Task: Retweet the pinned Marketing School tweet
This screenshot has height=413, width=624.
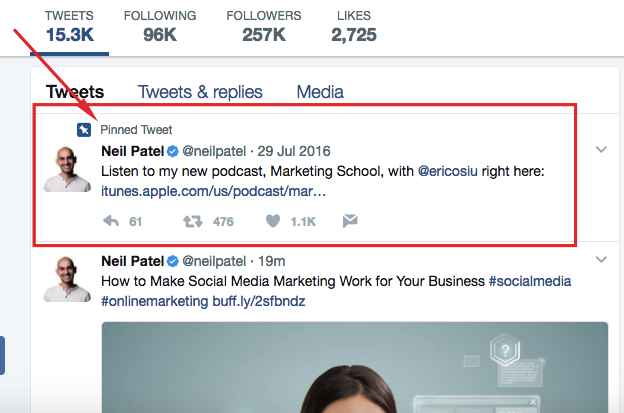Action: (193, 221)
